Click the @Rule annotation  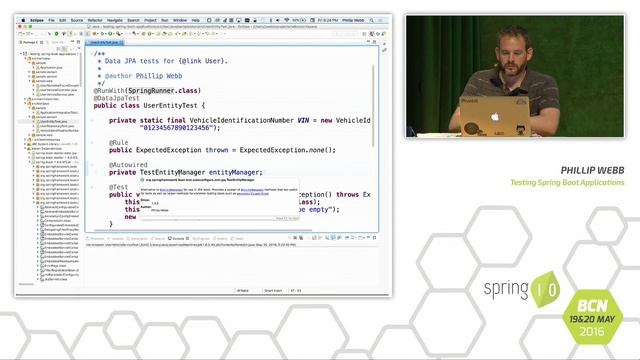[x=118, y=142]
